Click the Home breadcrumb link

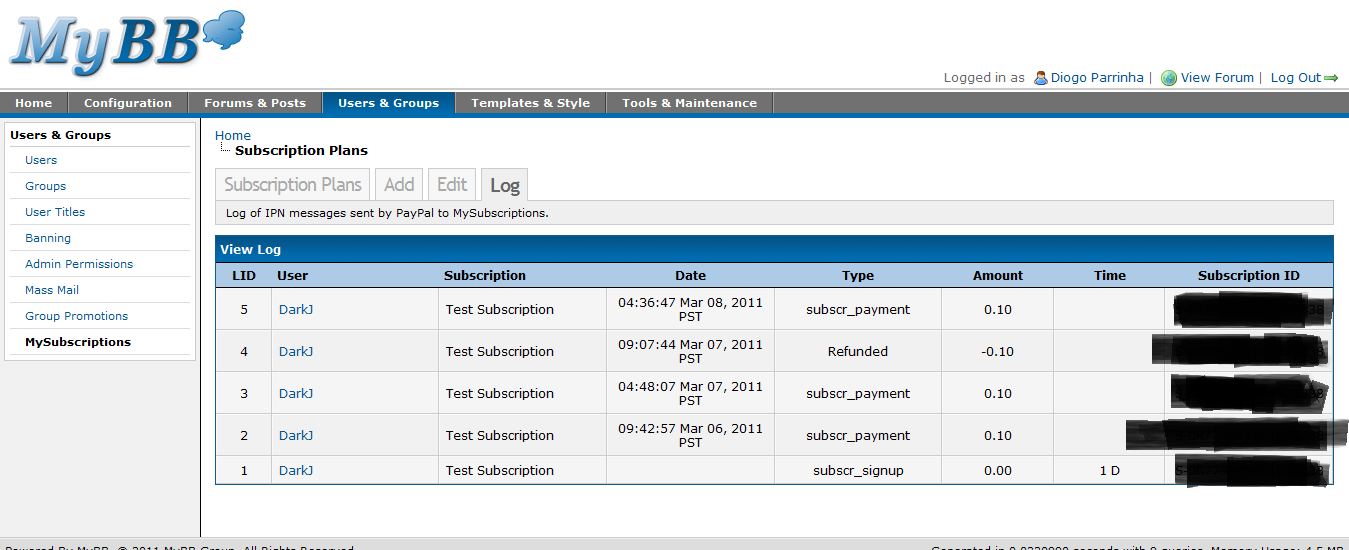point(232,135)
